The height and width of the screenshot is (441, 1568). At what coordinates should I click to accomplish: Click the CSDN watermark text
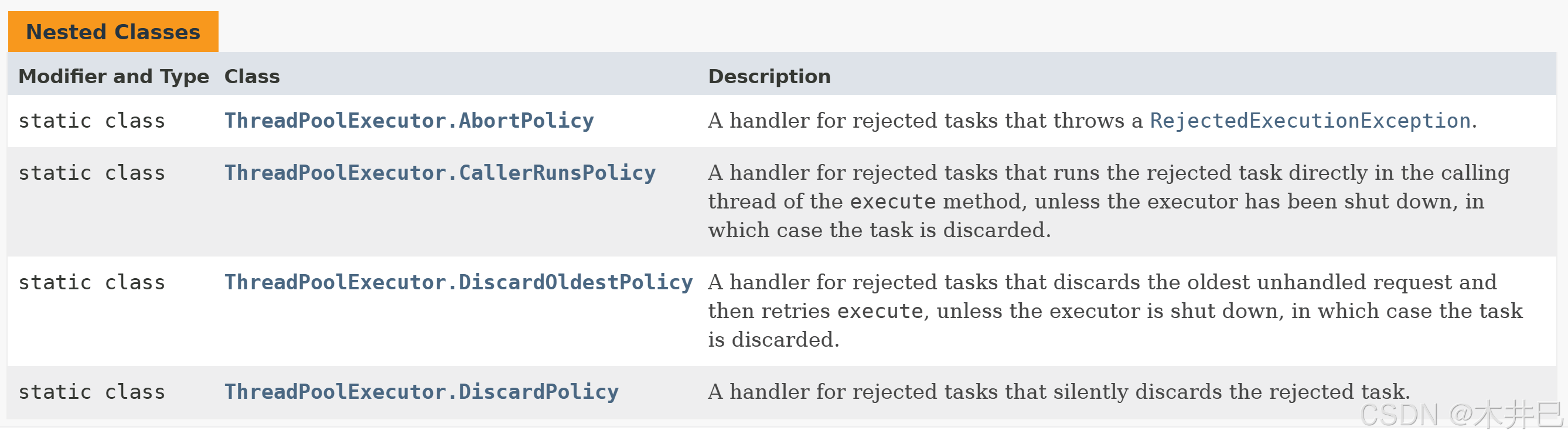1461,415
